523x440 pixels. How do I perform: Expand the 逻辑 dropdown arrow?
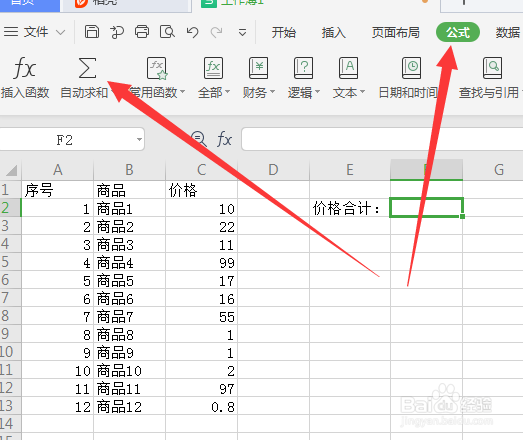[x=317, y=91]
